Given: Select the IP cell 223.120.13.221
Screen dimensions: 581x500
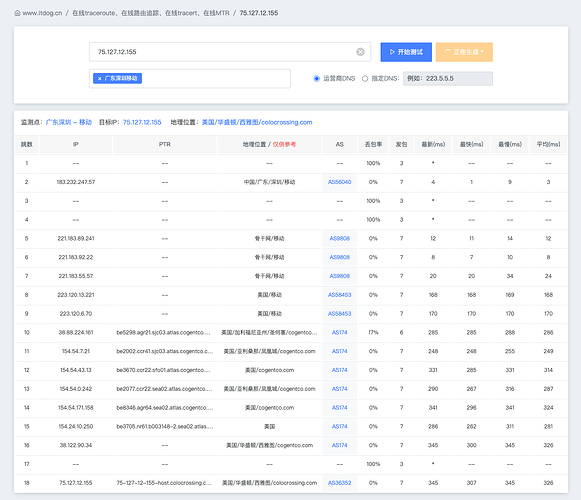Looking at the screenshot, I should click(76, 295).
